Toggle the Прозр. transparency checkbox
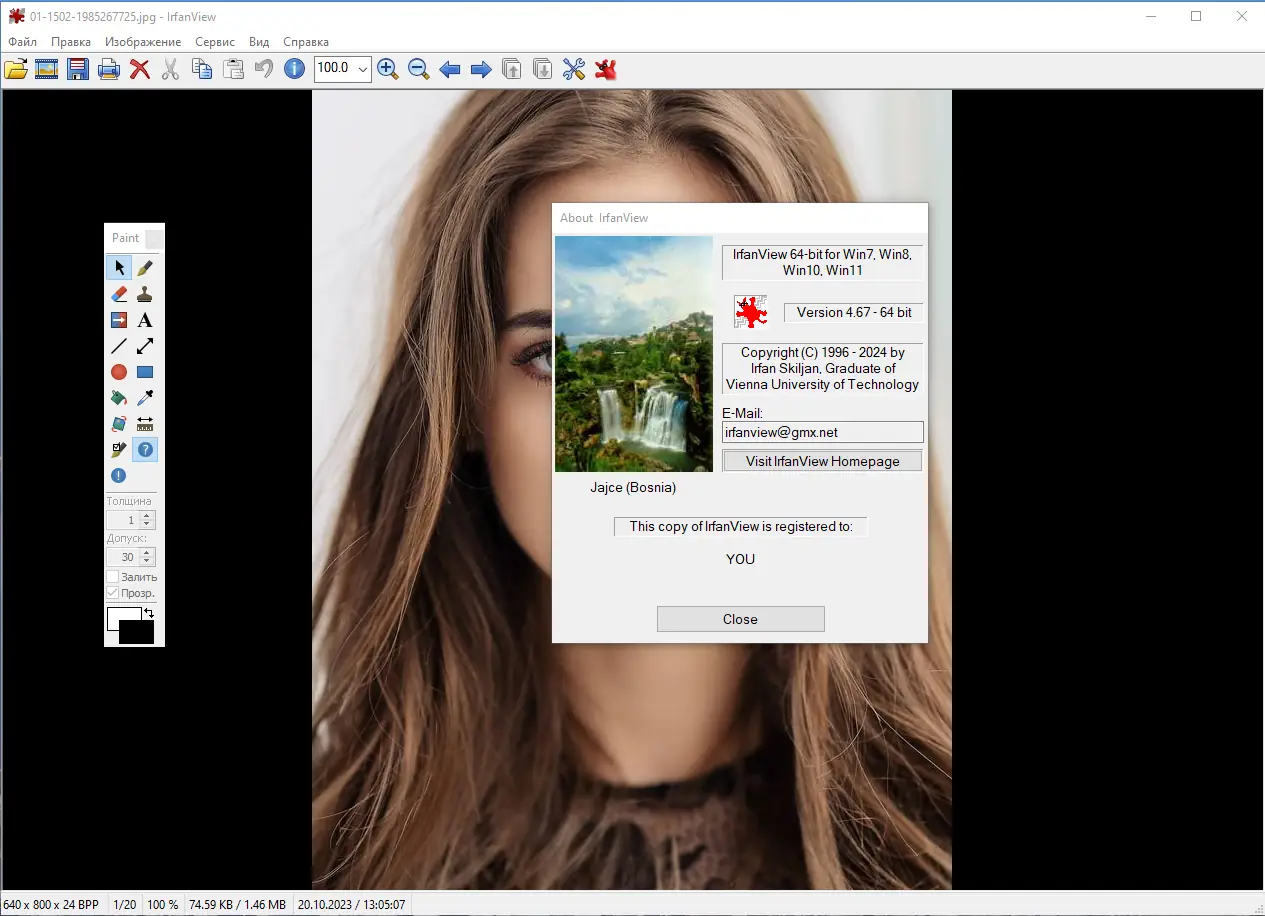This screenshot has width=1265, height=916. [113, 593]
